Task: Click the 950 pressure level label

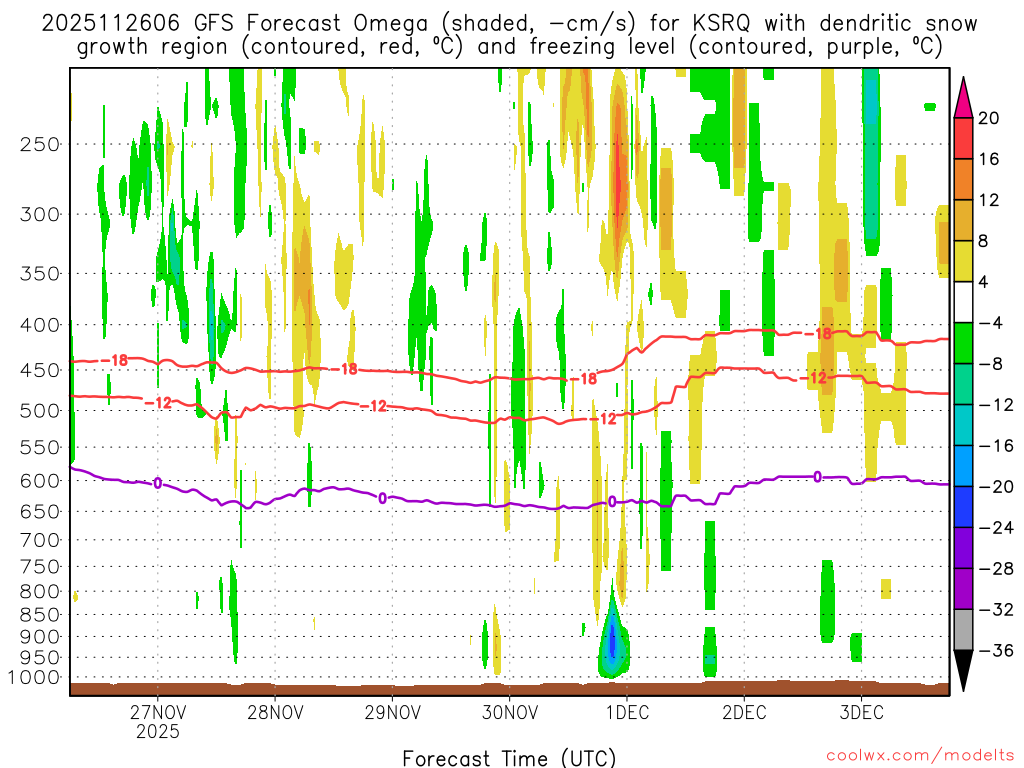Action: 40,658
